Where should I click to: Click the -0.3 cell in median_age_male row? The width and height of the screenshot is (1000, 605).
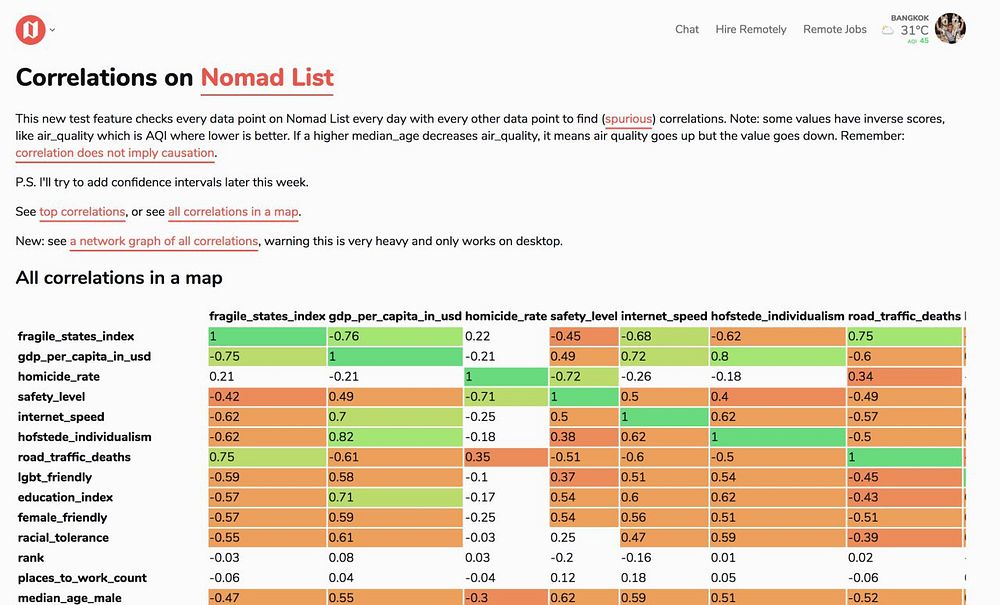pos(506,598)
